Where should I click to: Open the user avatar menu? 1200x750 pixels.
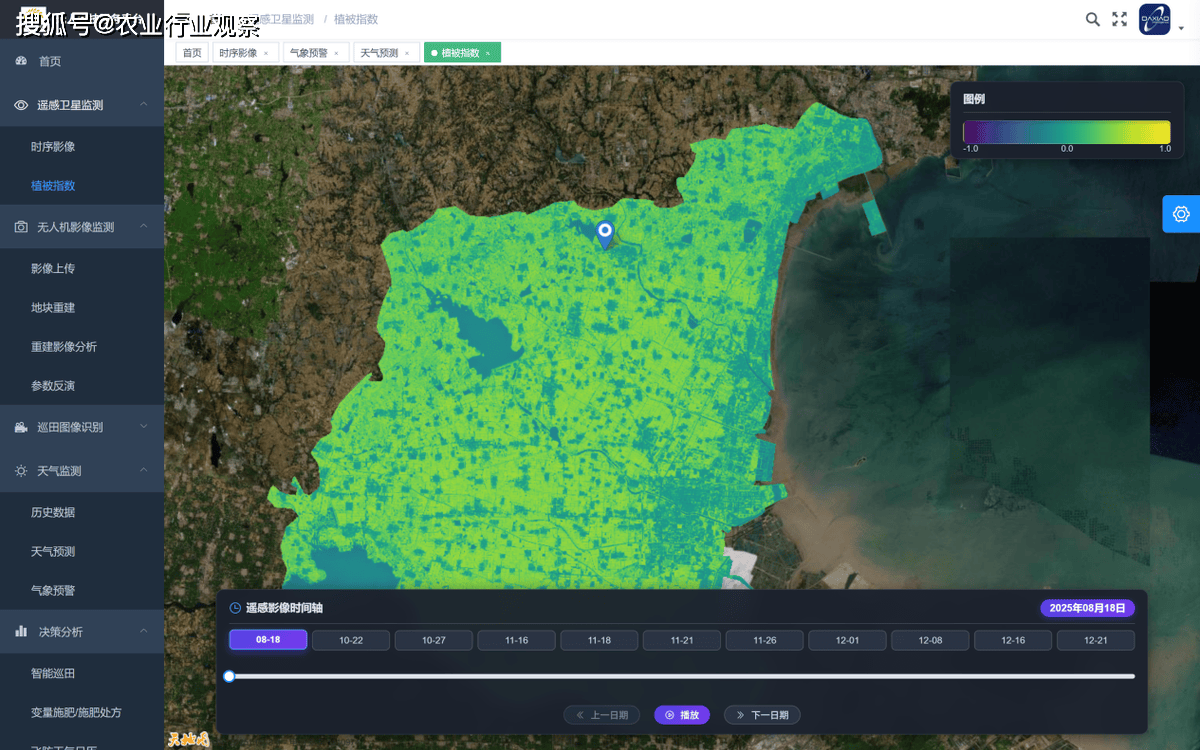pyautogui.click(x=1155, y=20)
